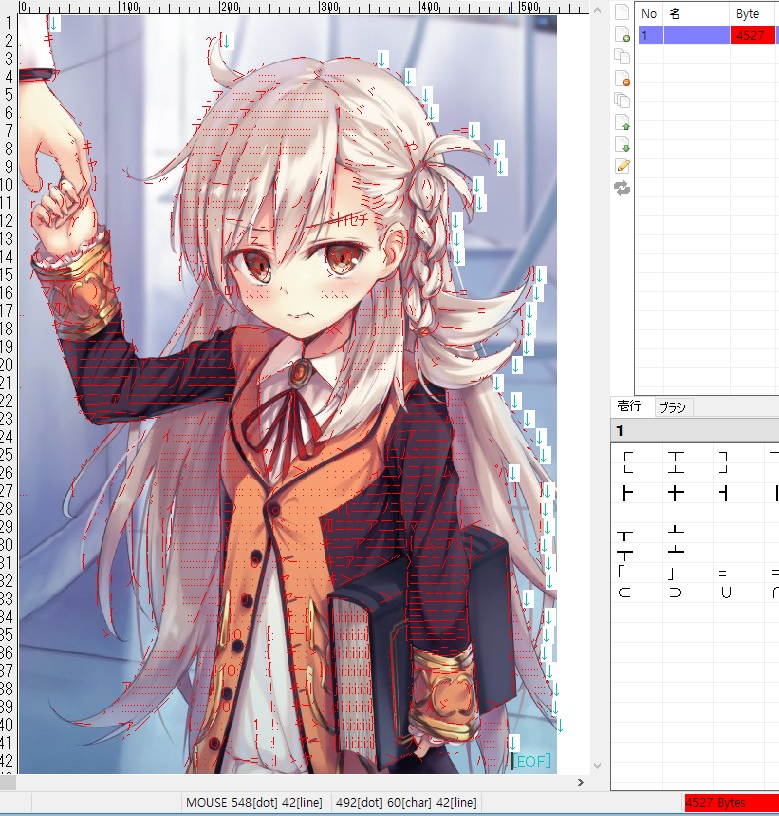Move the page down with the green arrow icon
Screen dimensions: 779x816
[622, 144]
